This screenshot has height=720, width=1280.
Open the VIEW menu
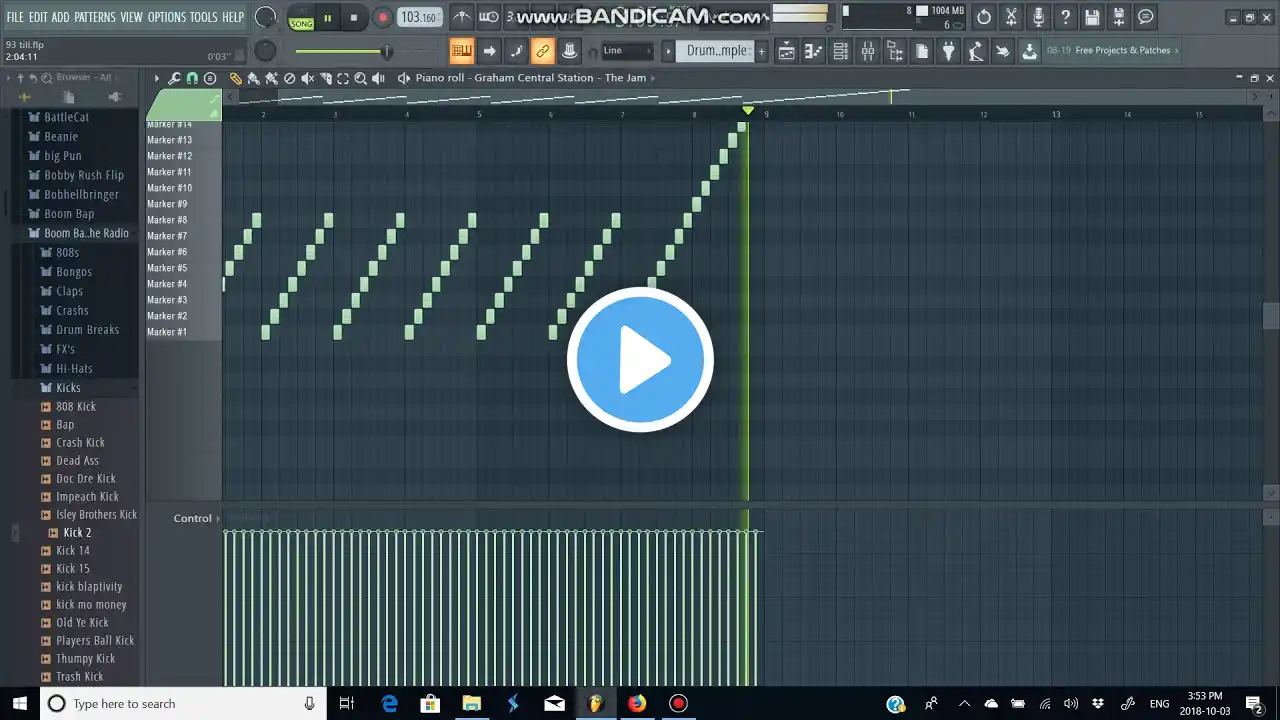(132, 17)
